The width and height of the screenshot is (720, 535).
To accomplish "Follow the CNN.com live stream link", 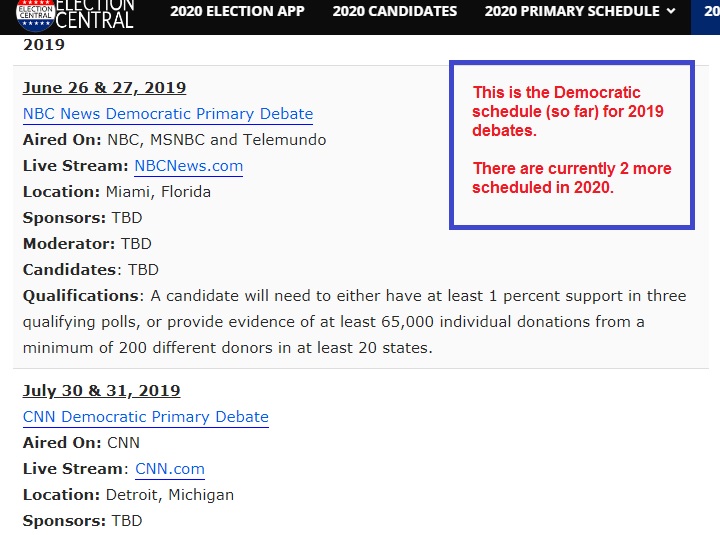I will pyautogui.click(x=170, y=469).
